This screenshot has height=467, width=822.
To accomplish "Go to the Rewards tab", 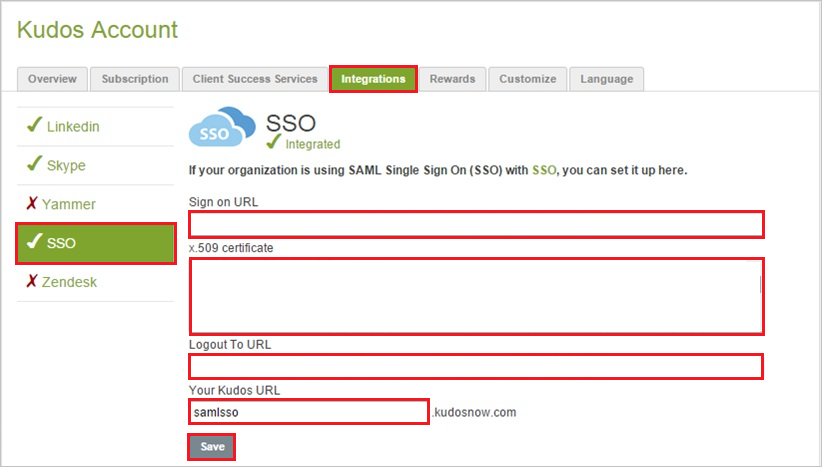I will [x=452, y=79].
